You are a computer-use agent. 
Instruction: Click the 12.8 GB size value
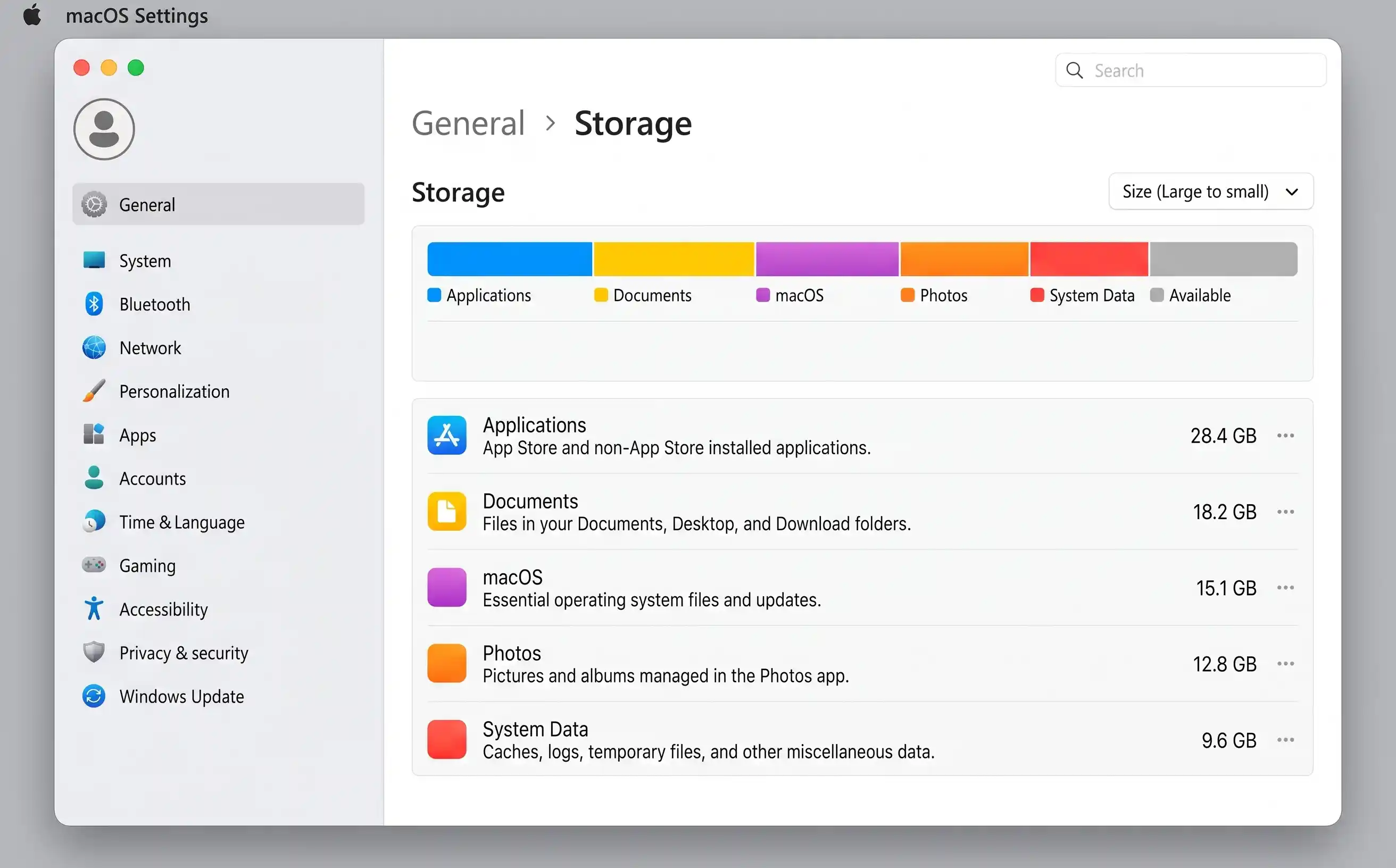coord(1224,664)
